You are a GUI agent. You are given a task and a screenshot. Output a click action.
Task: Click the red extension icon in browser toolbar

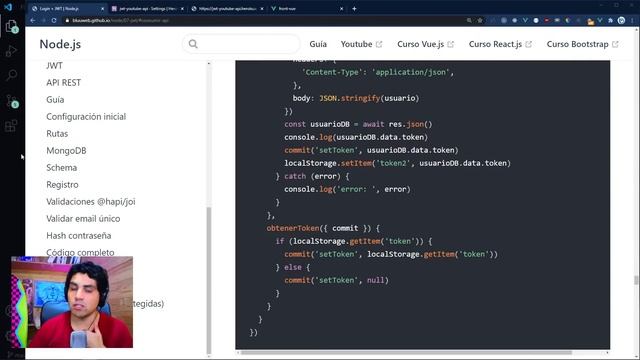(x=547, y=20)
